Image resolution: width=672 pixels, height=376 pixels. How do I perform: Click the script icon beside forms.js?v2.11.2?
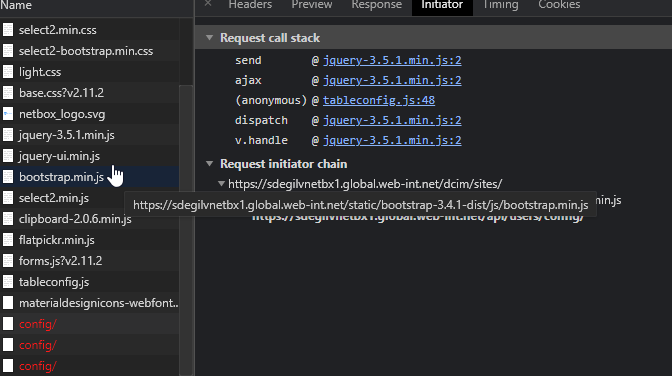[x=8, y=261]
